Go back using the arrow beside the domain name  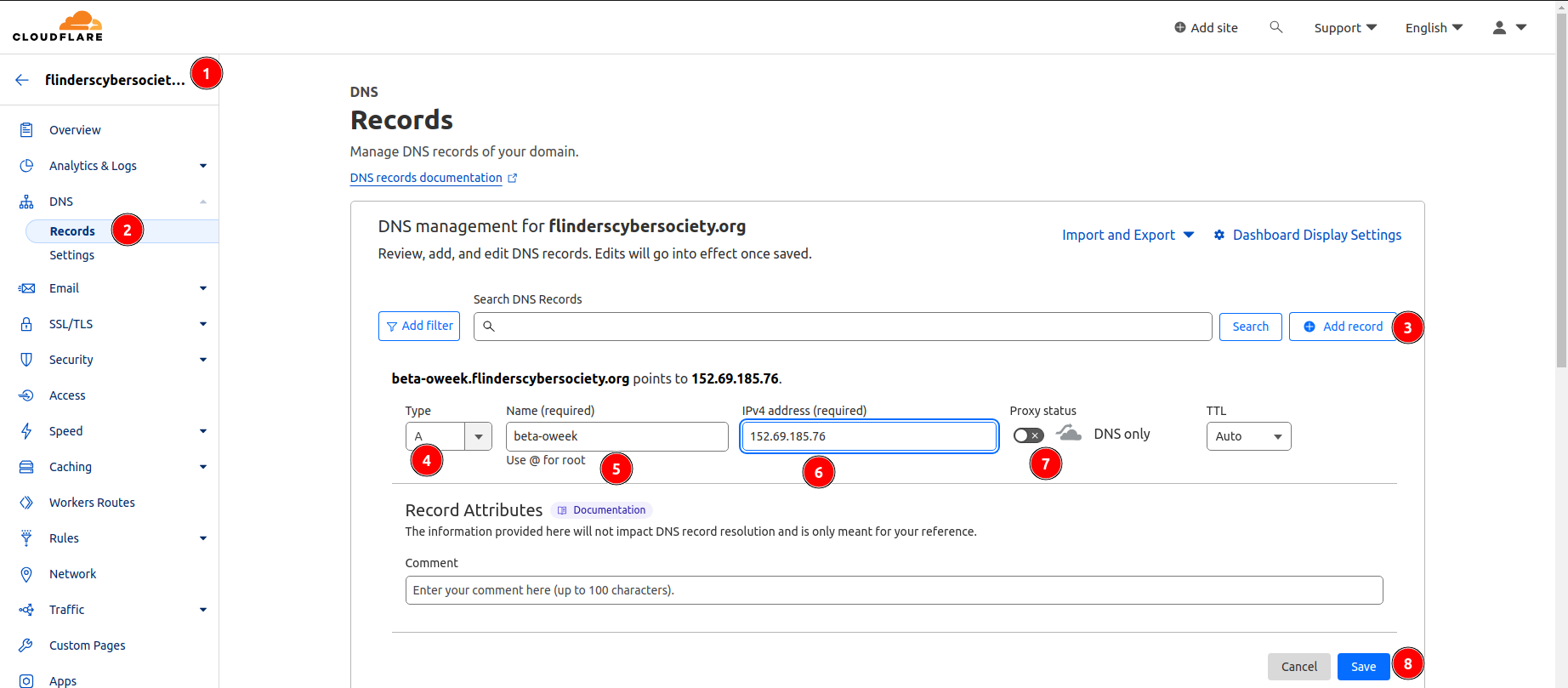click(x=22, y=80)
